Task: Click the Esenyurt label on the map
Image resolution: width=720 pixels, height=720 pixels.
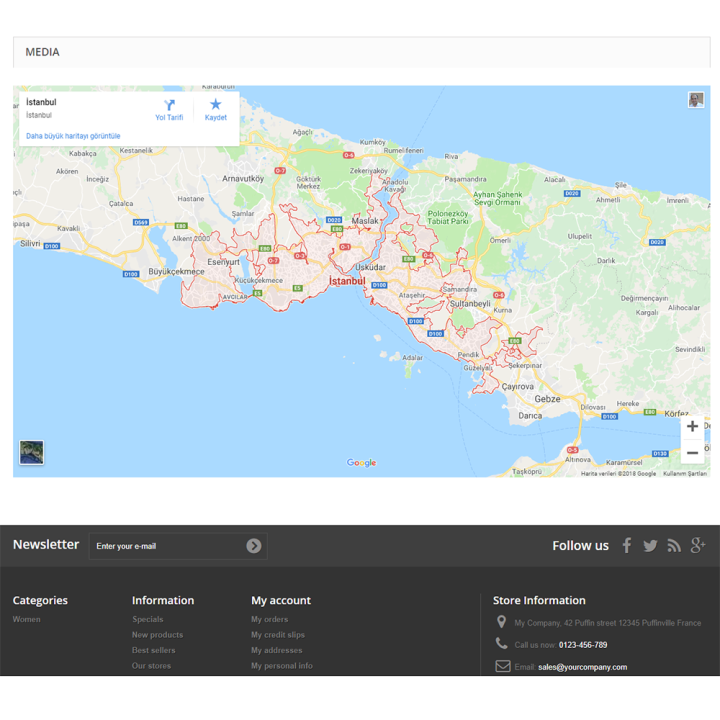Action: click(223, 262)
